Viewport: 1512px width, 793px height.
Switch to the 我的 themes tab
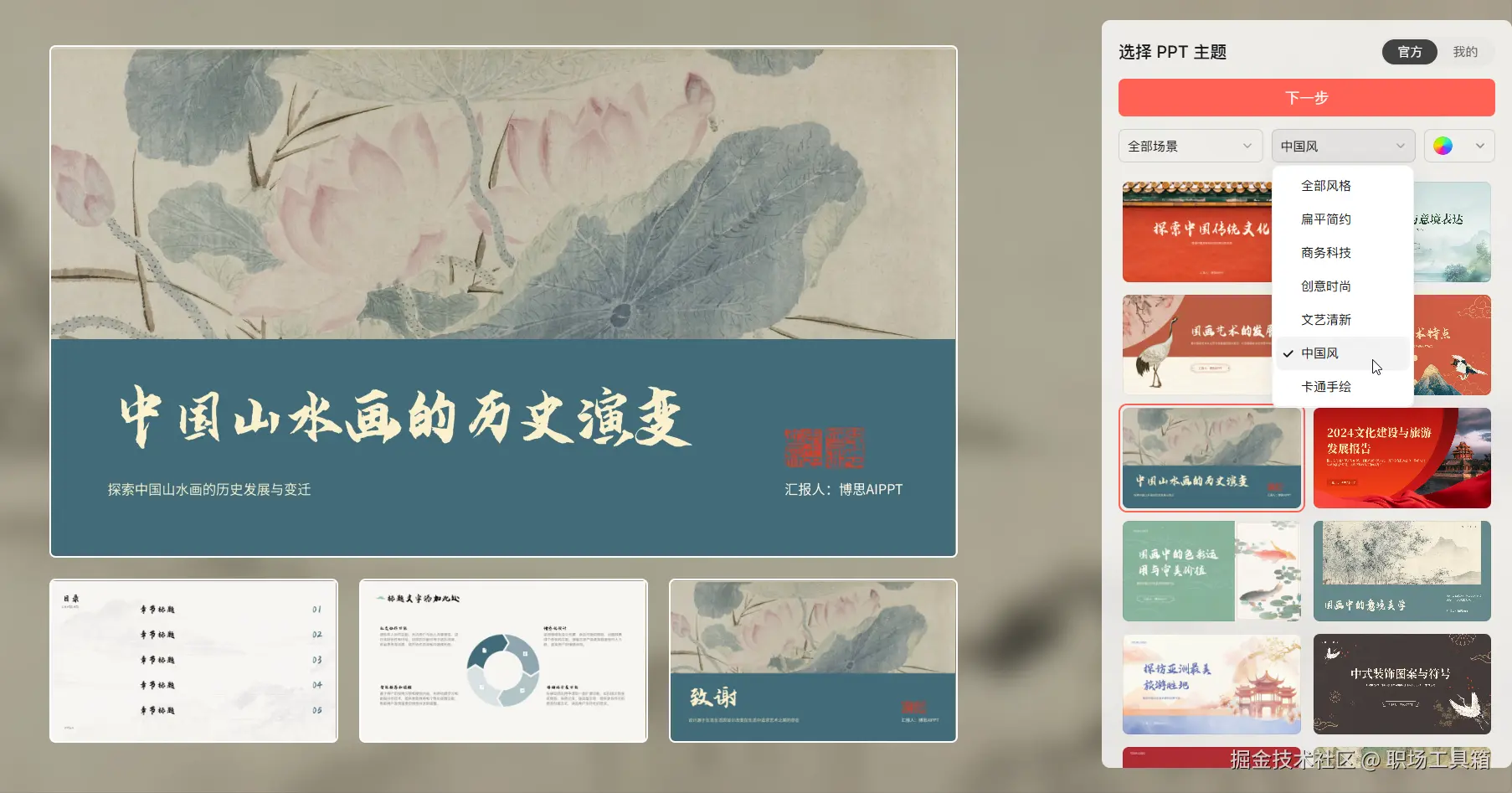[1465, 52]
